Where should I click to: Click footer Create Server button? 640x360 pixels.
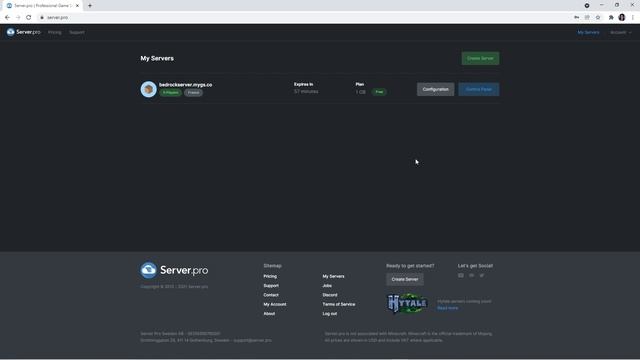(405, 279)
